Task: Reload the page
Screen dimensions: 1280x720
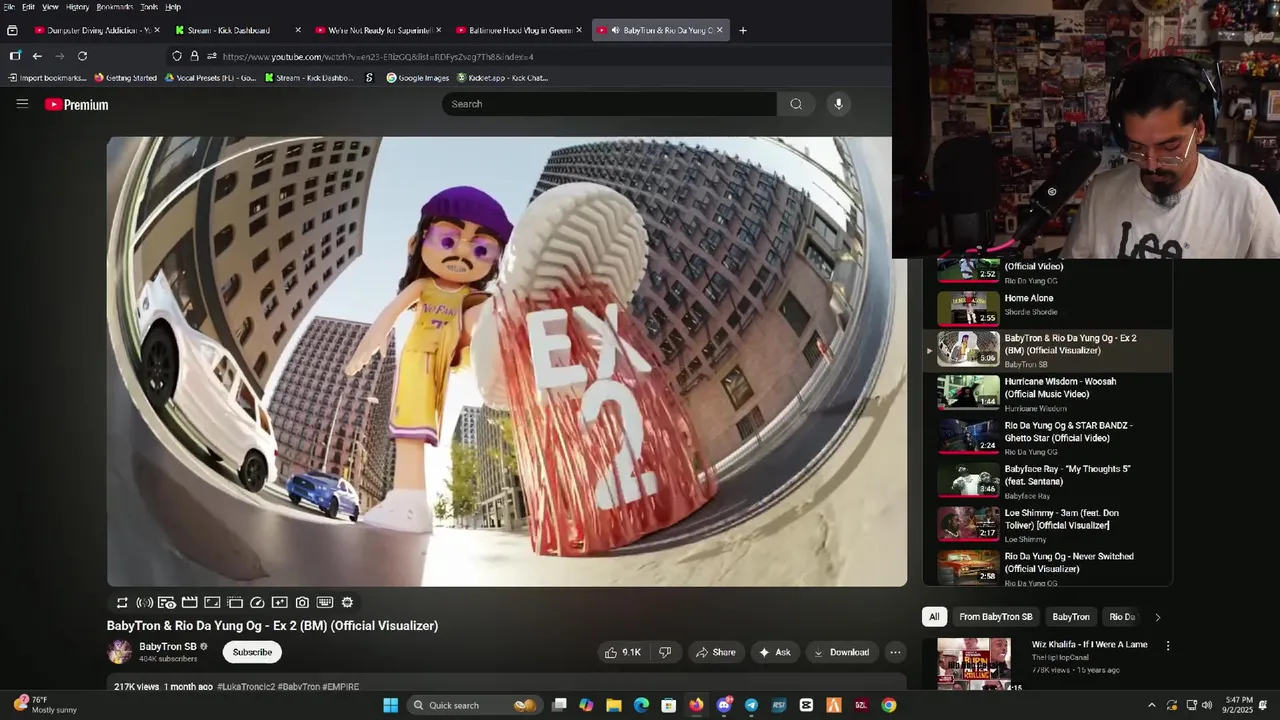Action: coord(82,56)
